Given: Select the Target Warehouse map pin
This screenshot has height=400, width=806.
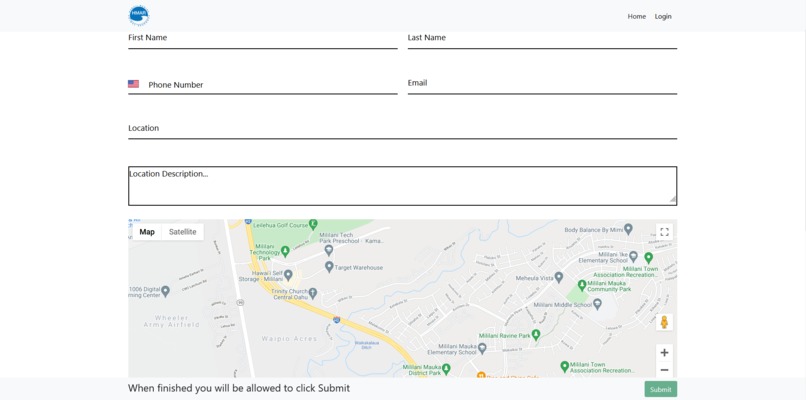Looking at the screenshot, I should [x=329, y=267].
